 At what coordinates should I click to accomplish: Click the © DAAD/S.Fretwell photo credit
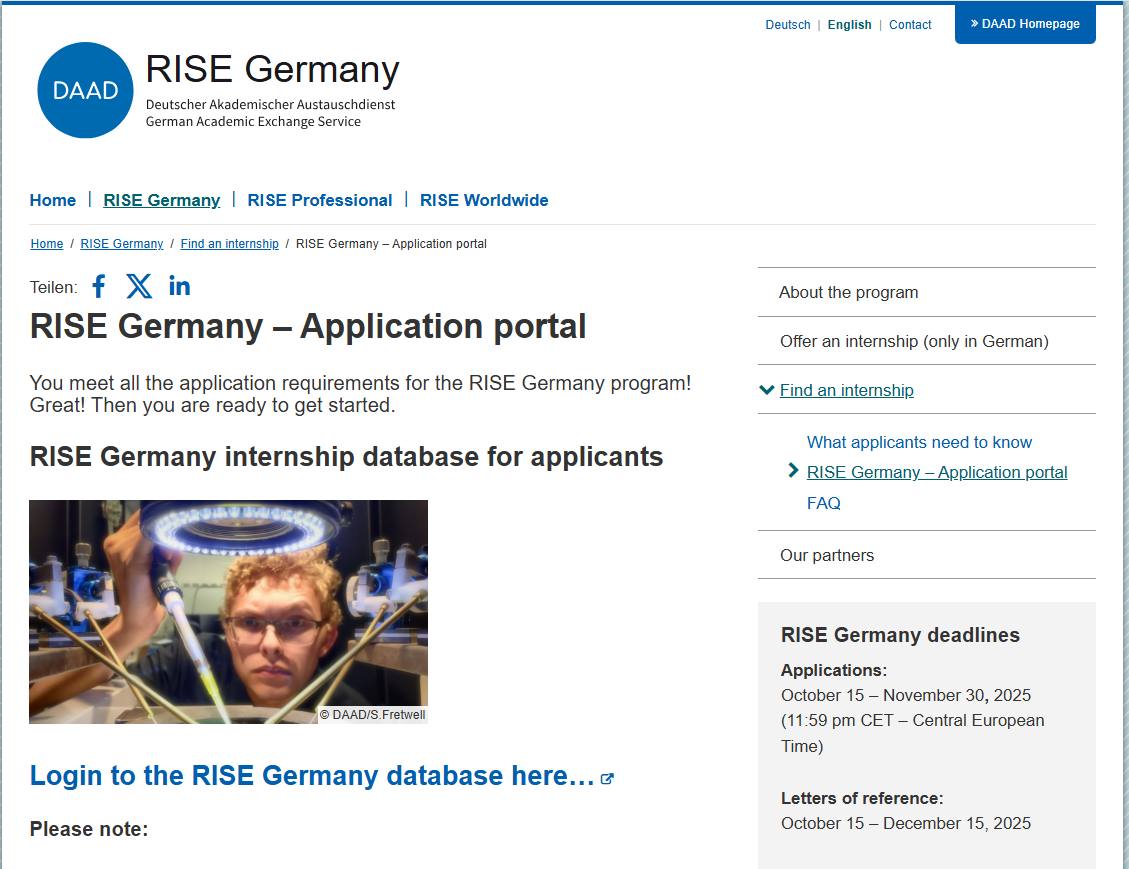(372, 715)
